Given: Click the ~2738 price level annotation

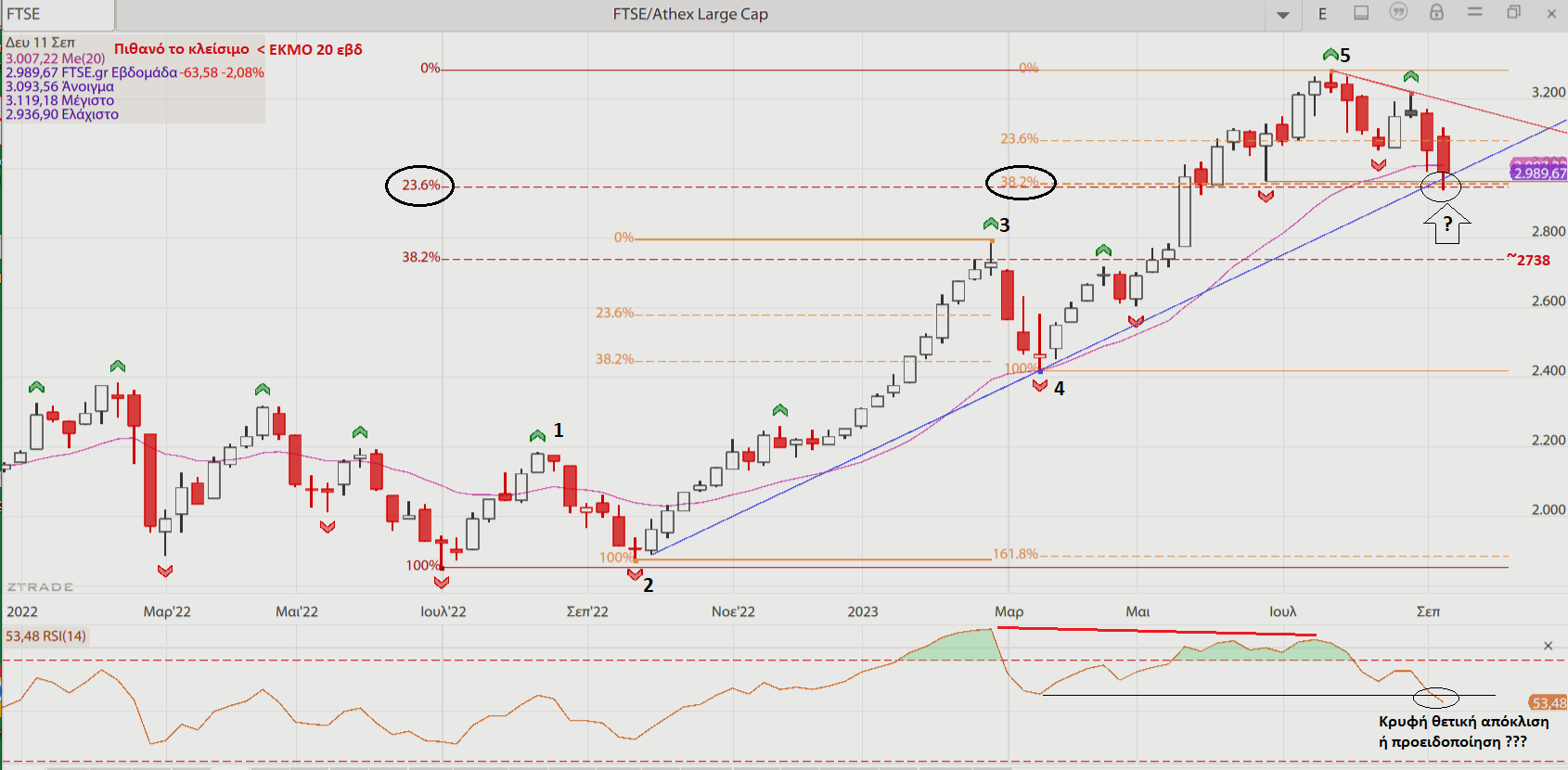Looking at the screenshot, I should (1528, 260).
